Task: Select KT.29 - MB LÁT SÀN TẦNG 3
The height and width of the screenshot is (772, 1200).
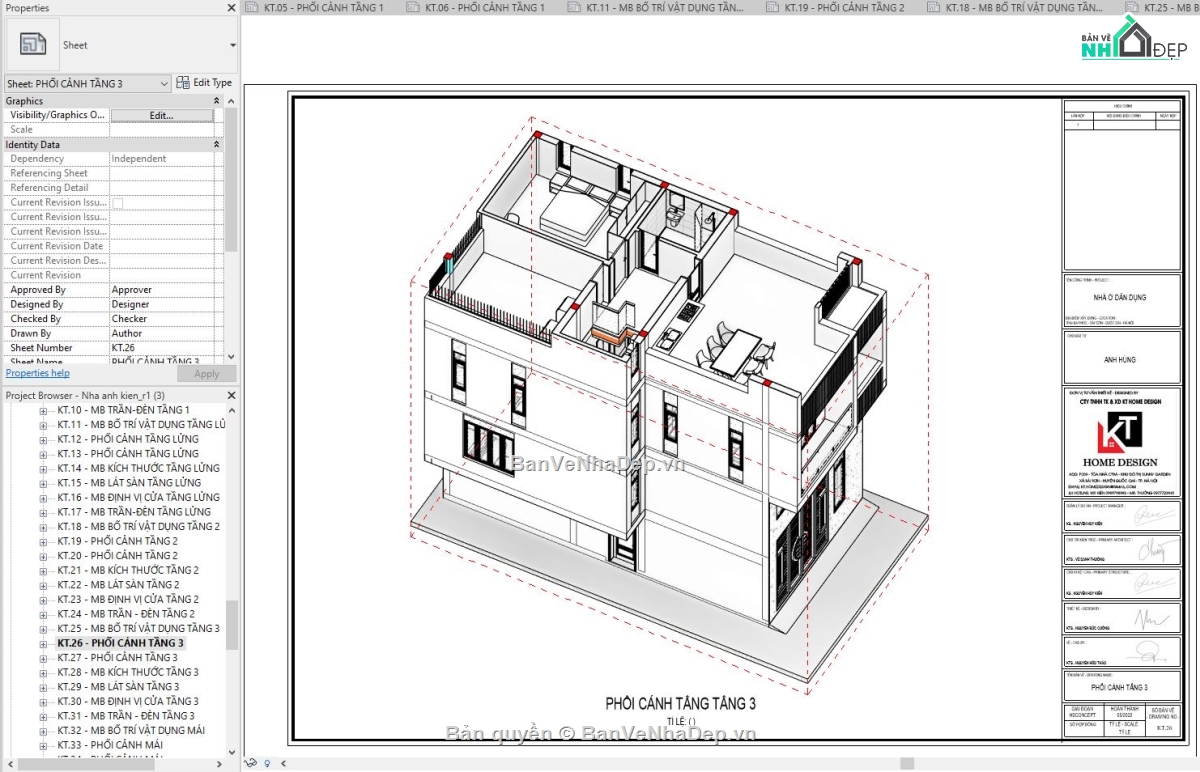Action: coord(118,686)
